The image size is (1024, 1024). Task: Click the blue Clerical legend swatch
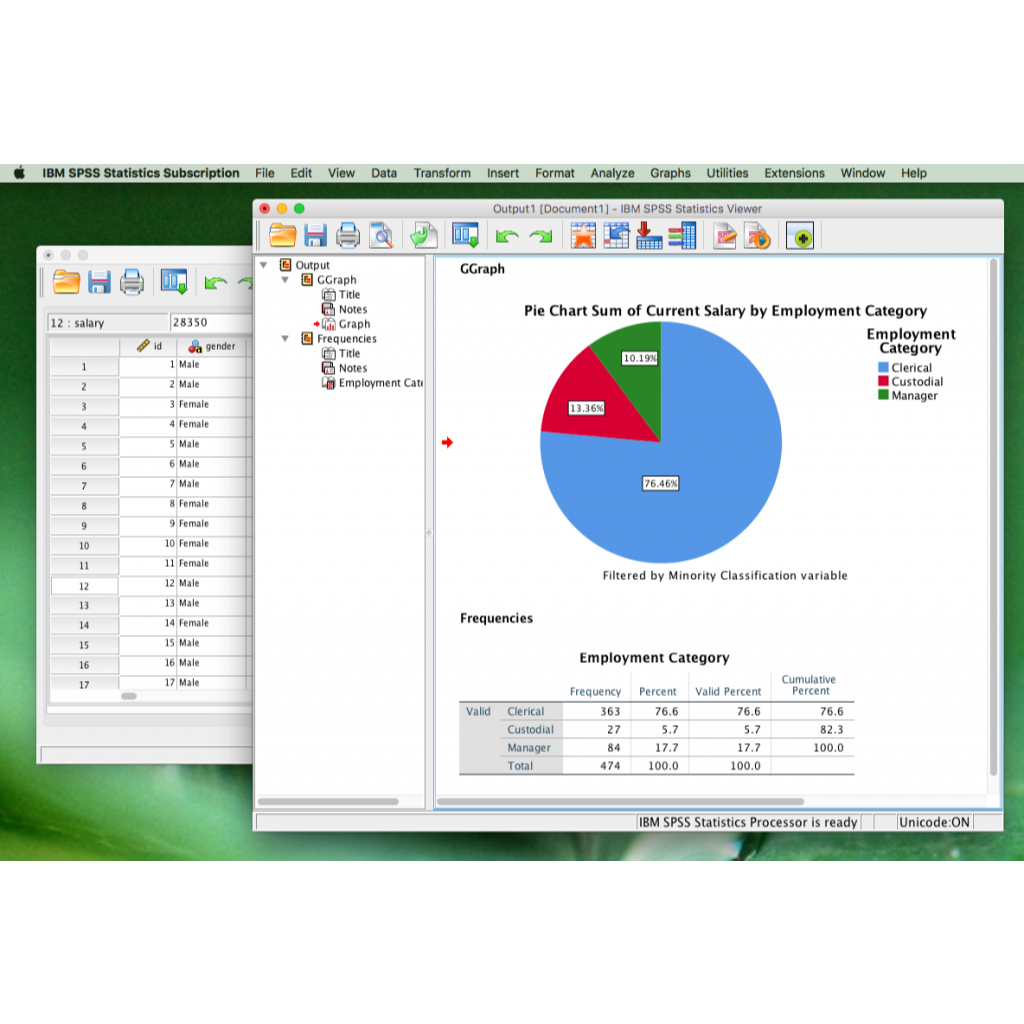pyautogui.click(x=883, y=368)
